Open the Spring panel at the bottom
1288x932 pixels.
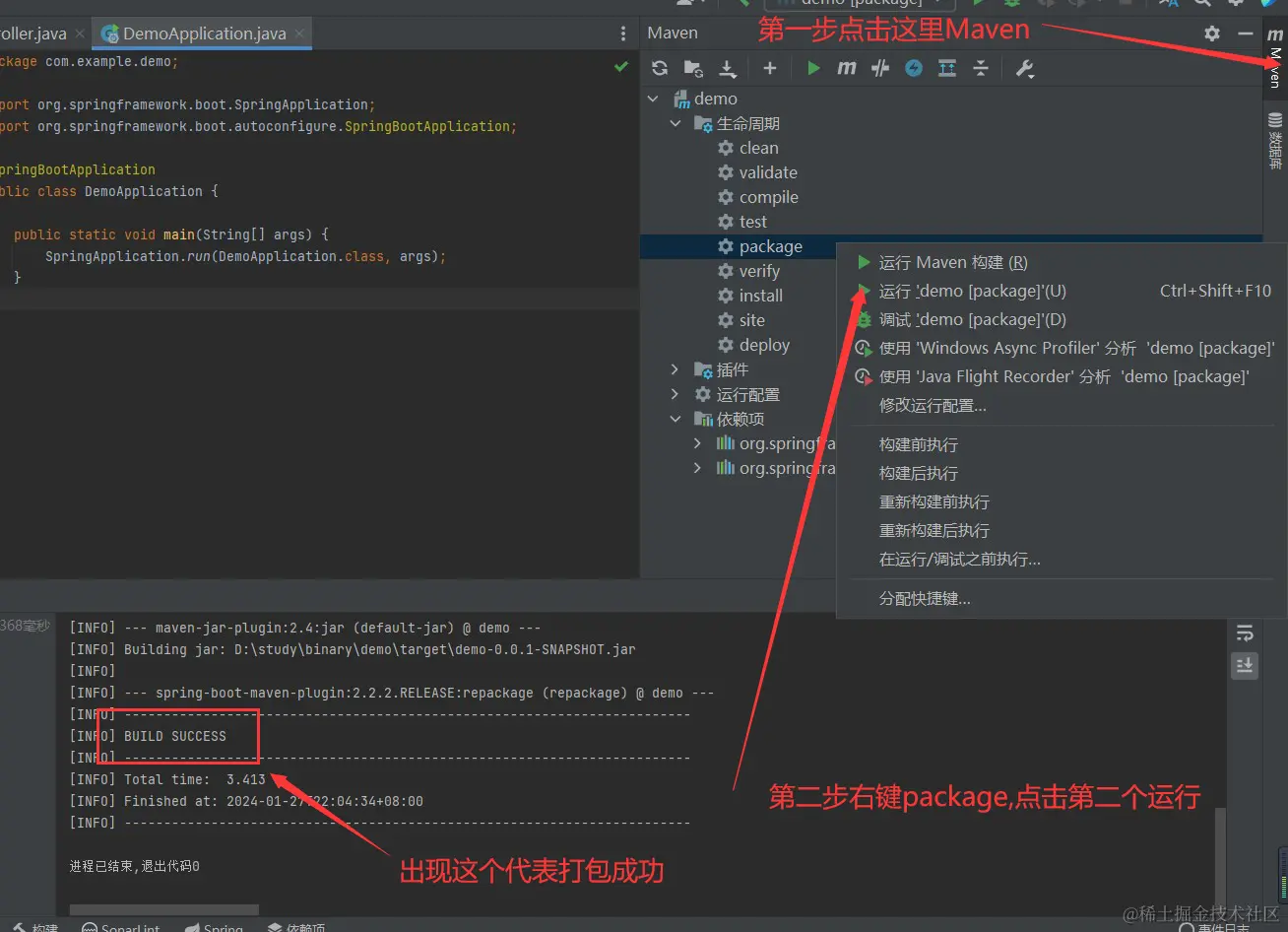tap(214, 926)
